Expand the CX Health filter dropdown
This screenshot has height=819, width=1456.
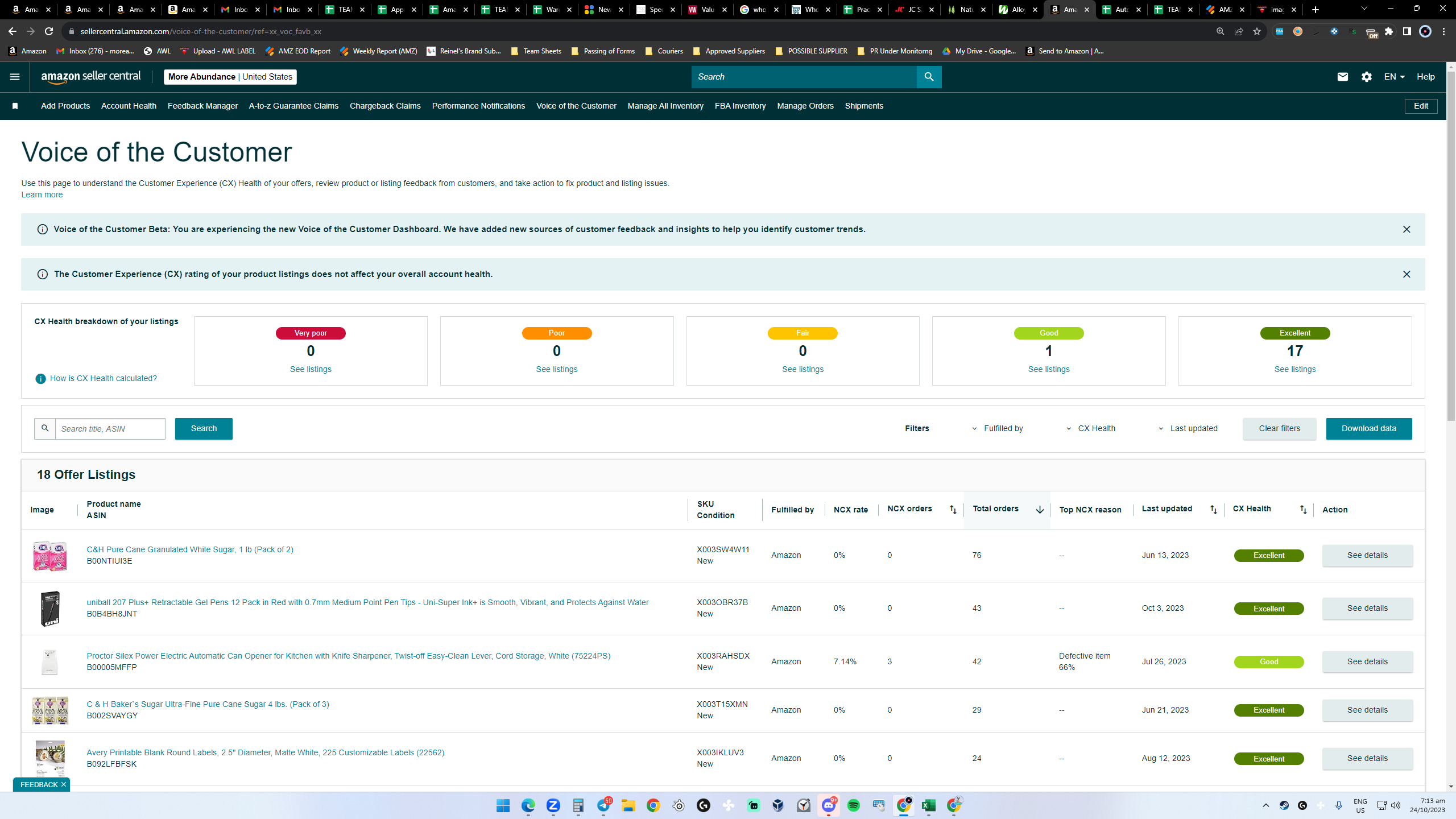click(x=1091, y=429)
